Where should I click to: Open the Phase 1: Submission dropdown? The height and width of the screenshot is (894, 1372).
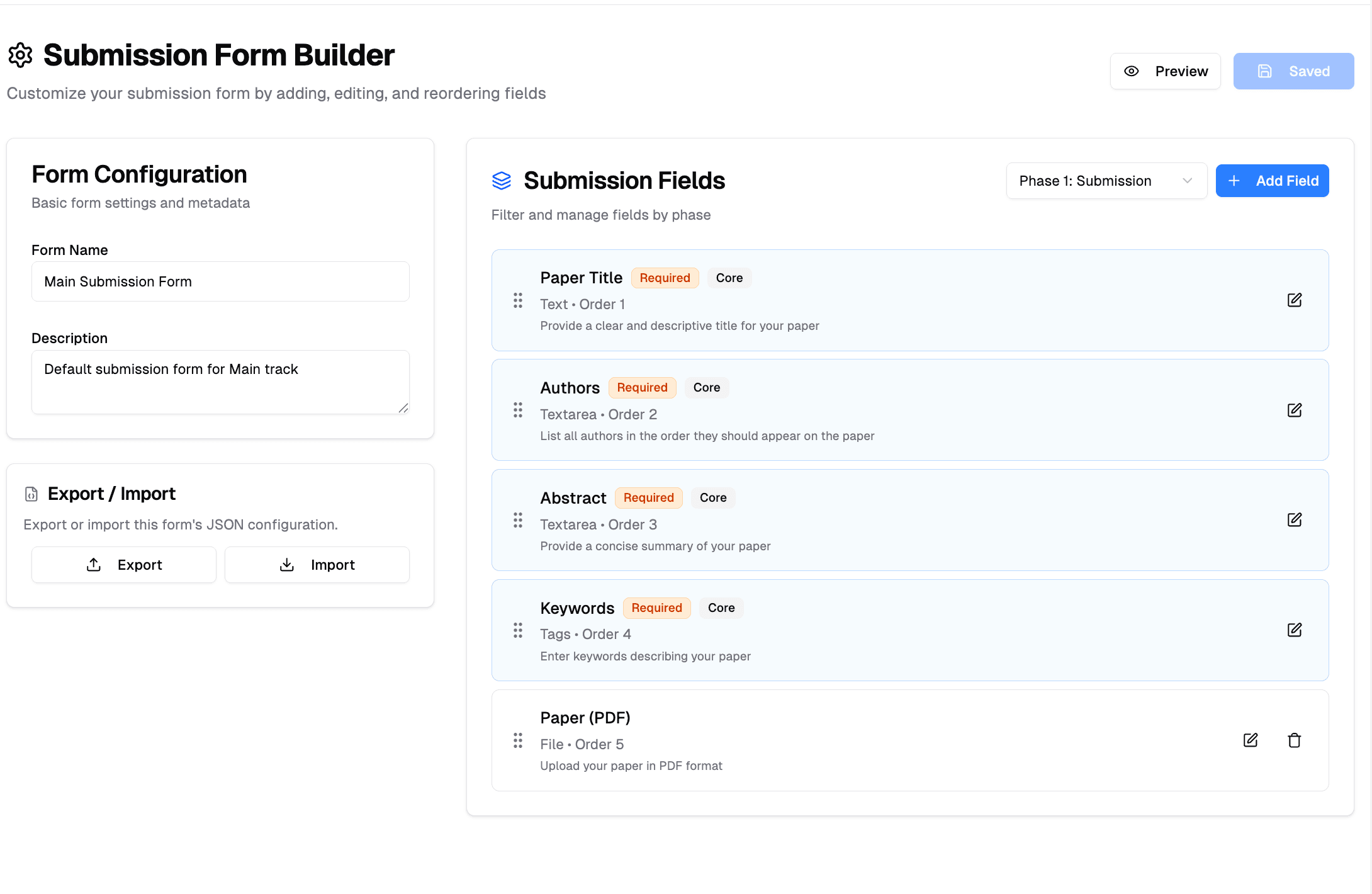1106,181
